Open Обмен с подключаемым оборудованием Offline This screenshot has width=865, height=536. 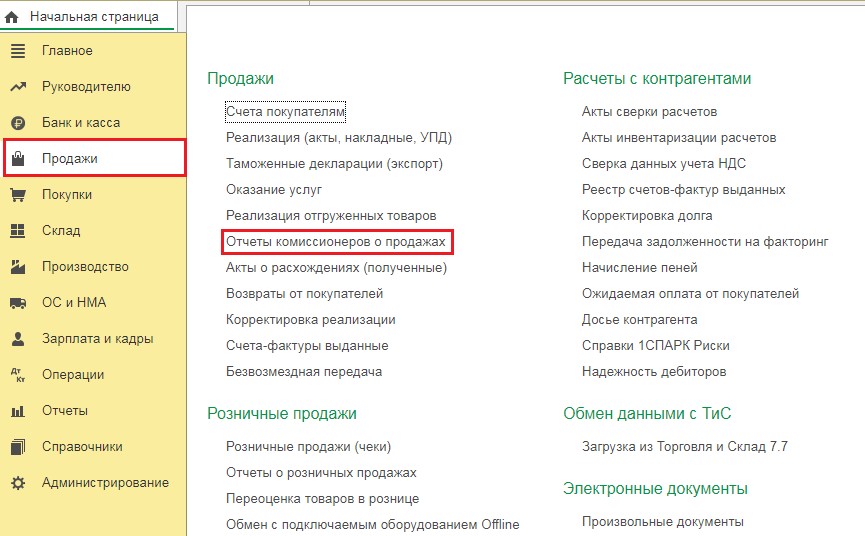372,524
